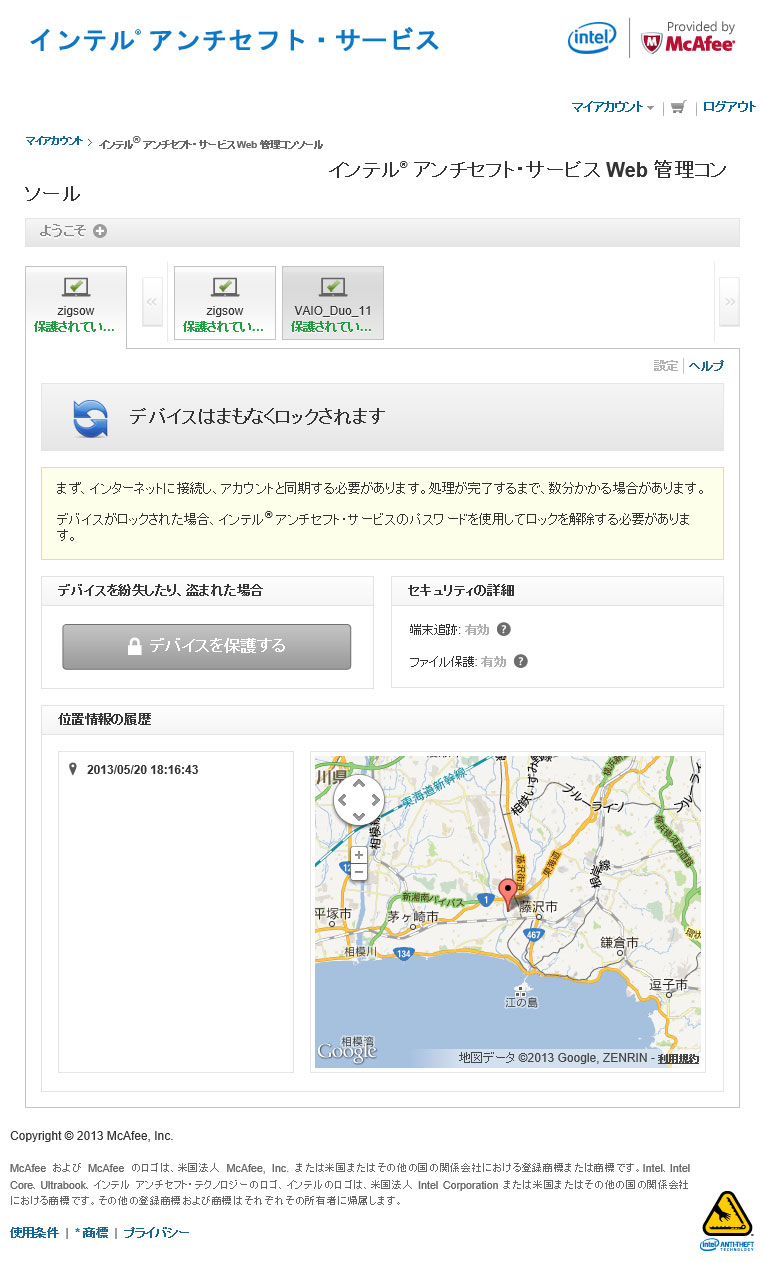Click 鎌倉市 label on the map
This screenshot has height=1263, width=765.
click(x=619, y=943)
